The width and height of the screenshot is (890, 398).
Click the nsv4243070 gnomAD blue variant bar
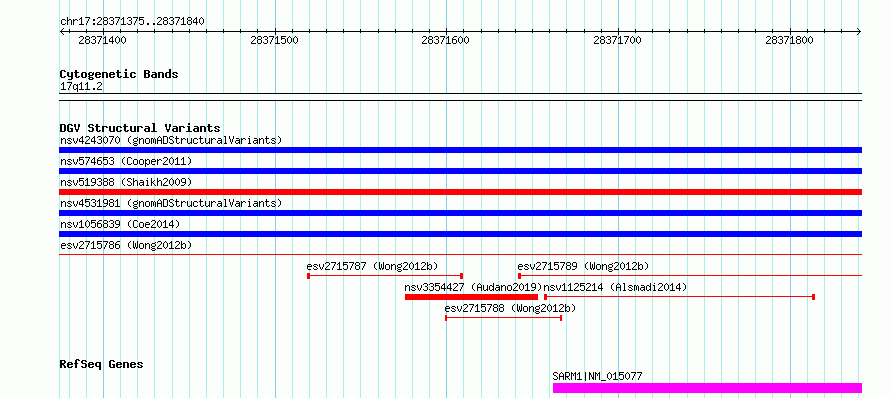point(460,150)
